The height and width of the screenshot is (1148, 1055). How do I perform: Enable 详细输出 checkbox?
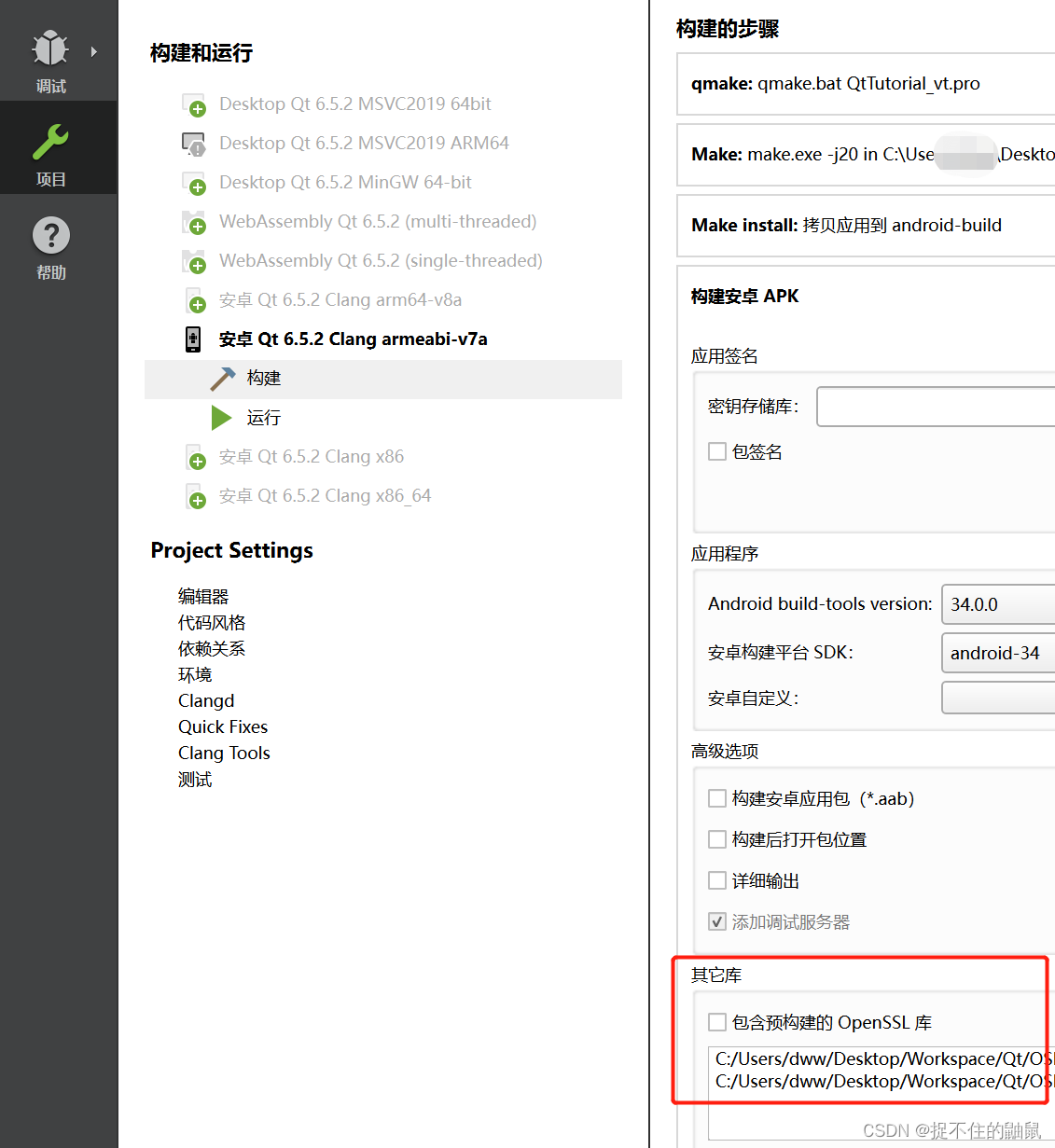717,880
